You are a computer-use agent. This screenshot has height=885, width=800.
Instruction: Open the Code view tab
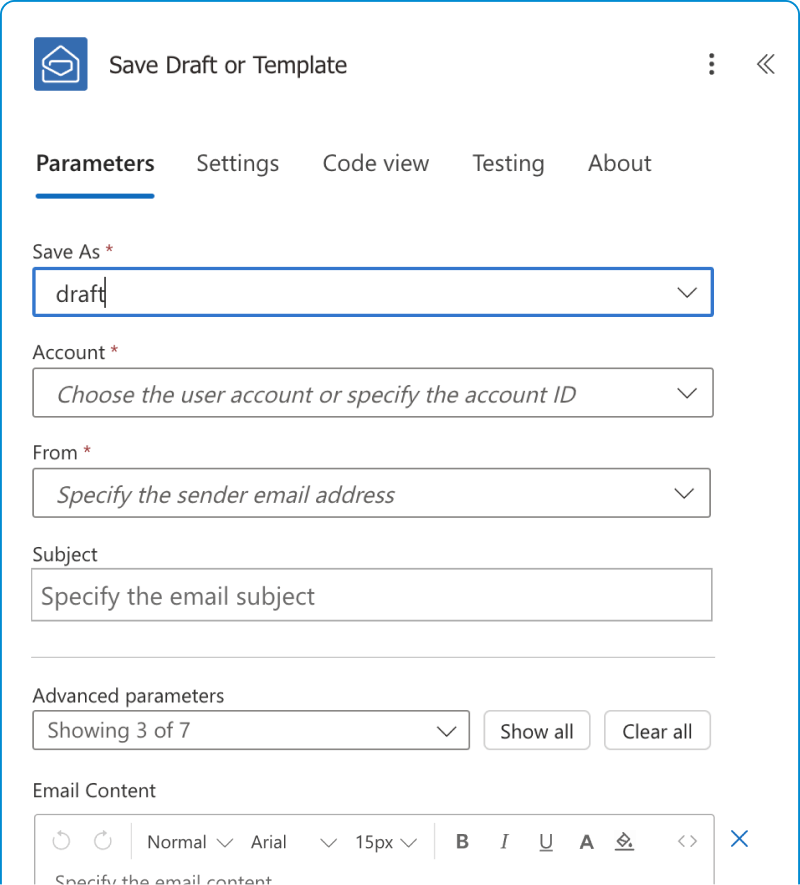point(375,164)
